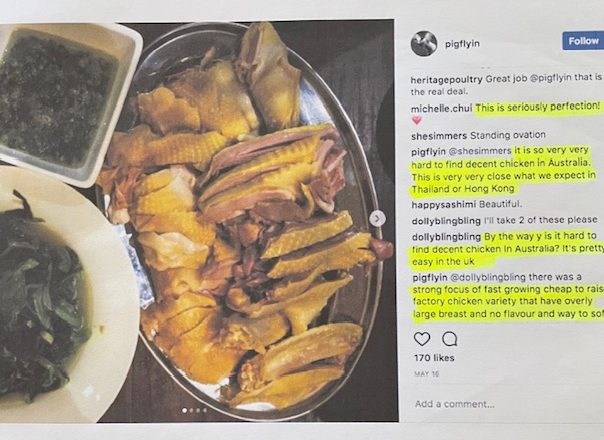Select first carousel dot indicator
The height and width of the screenshot is (440, 604).
pos(185,410)
